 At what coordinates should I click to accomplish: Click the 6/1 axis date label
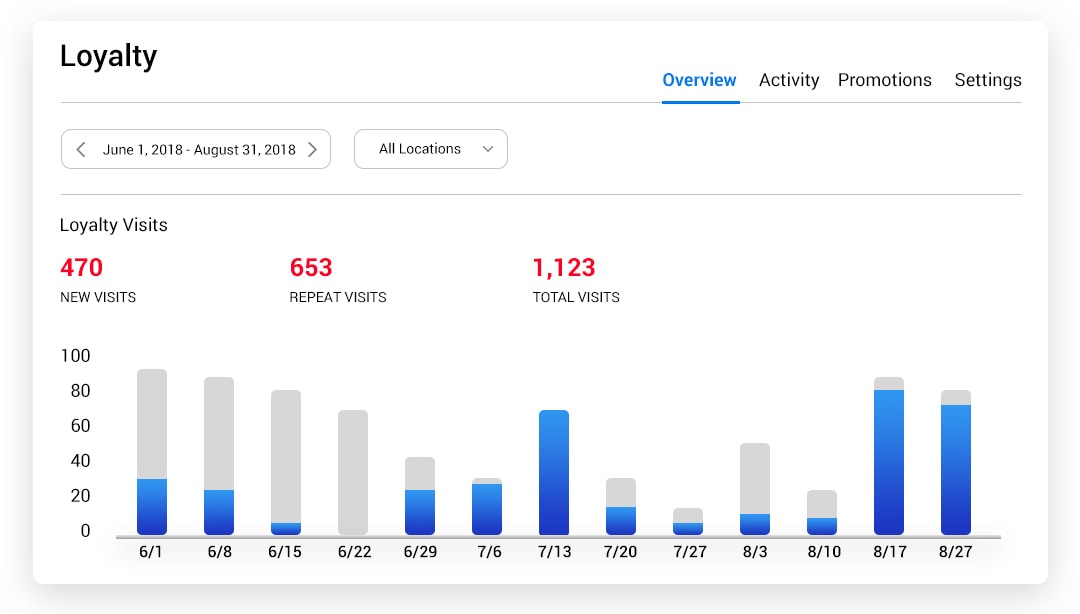[151, 552]
